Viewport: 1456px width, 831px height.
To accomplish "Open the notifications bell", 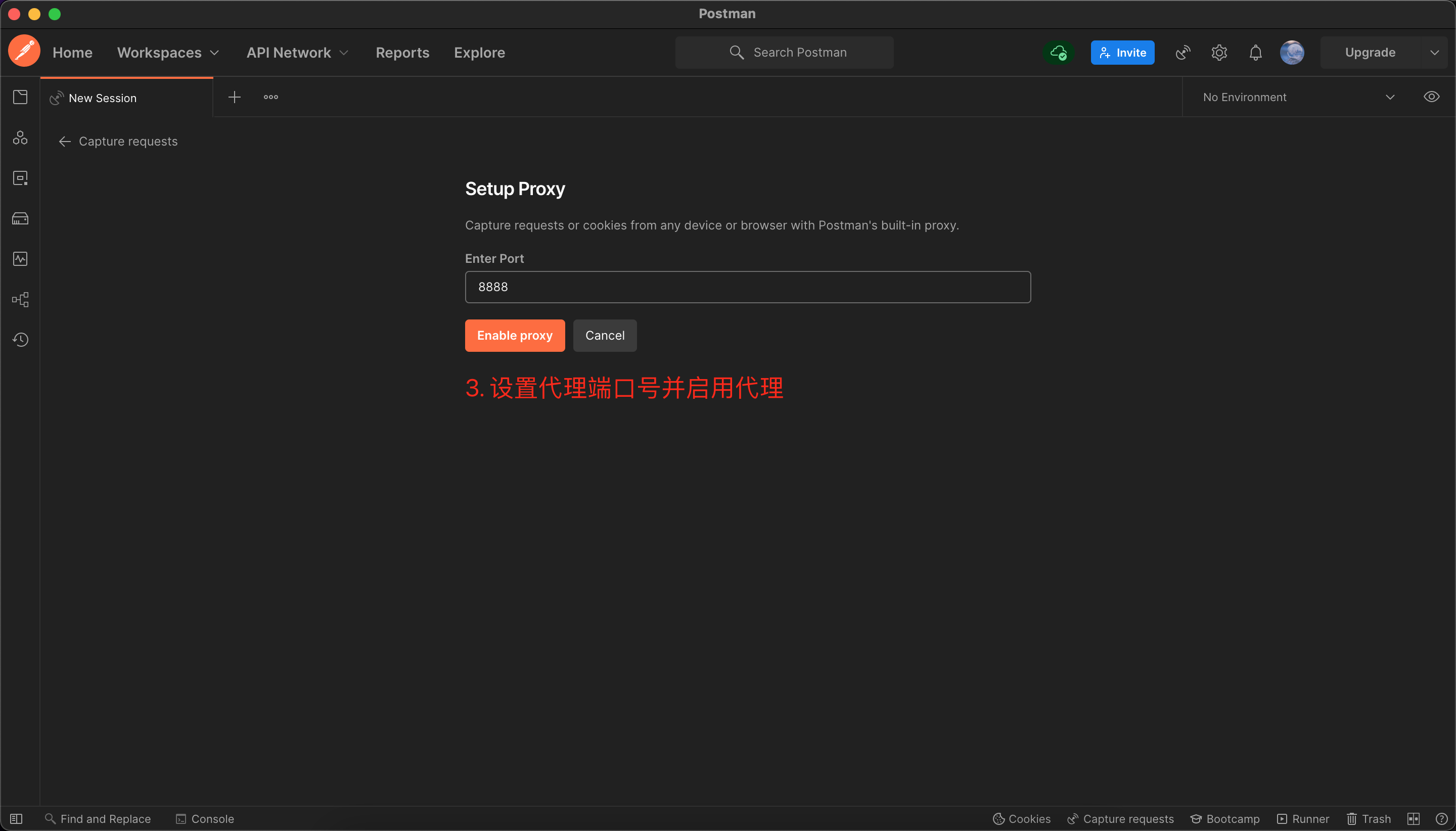I will (x=1254, y=52).
